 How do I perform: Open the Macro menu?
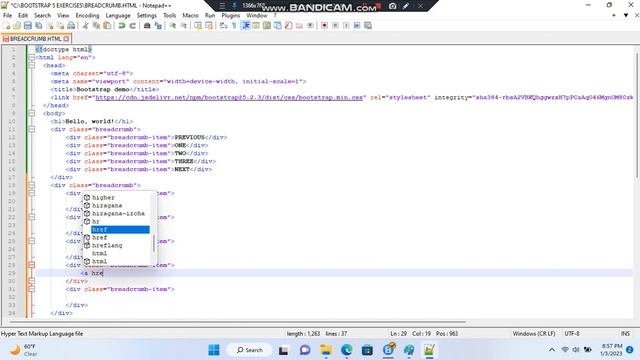pos(190,15)
